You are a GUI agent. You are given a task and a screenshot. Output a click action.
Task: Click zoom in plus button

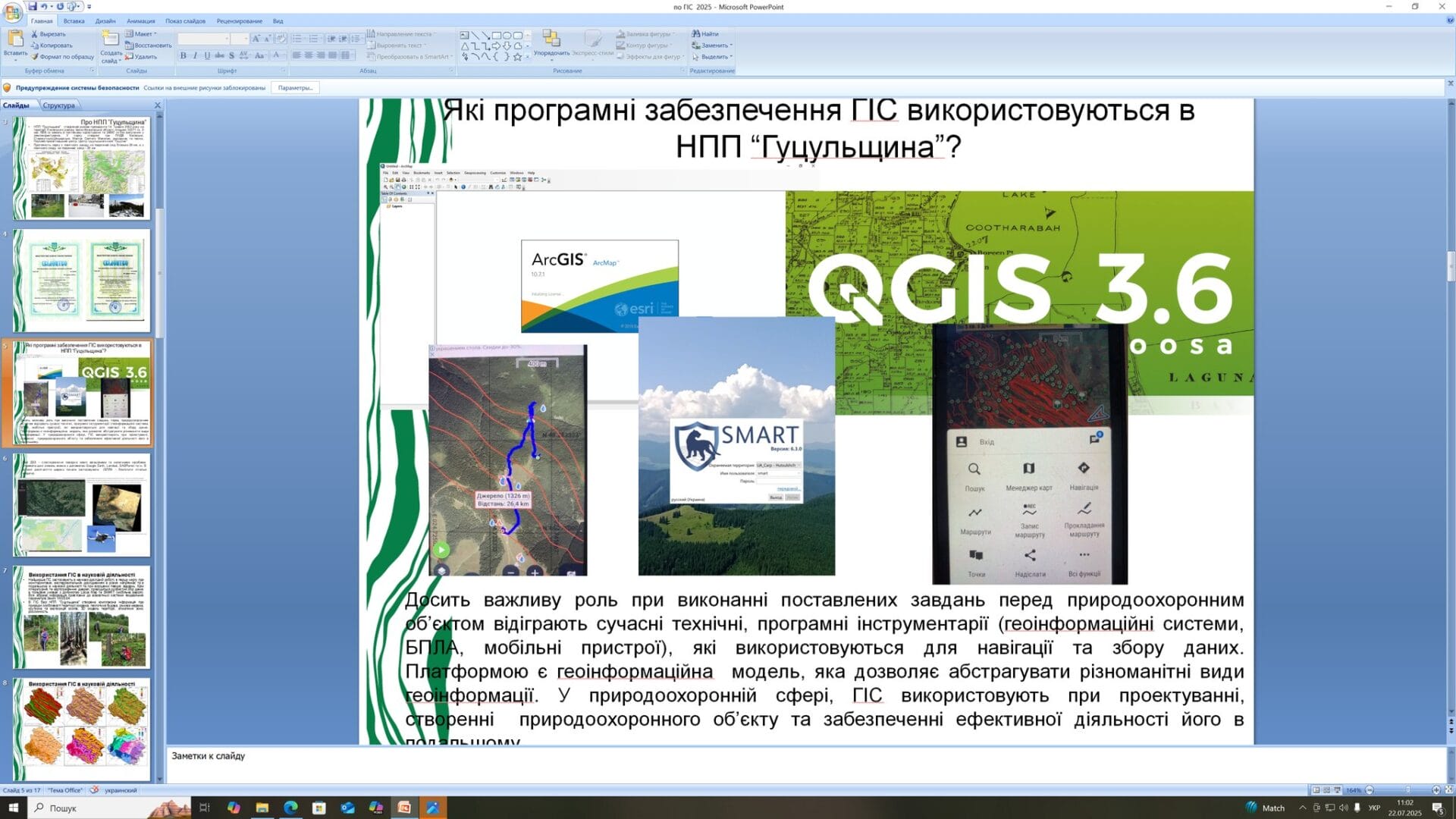point(1436,790)
